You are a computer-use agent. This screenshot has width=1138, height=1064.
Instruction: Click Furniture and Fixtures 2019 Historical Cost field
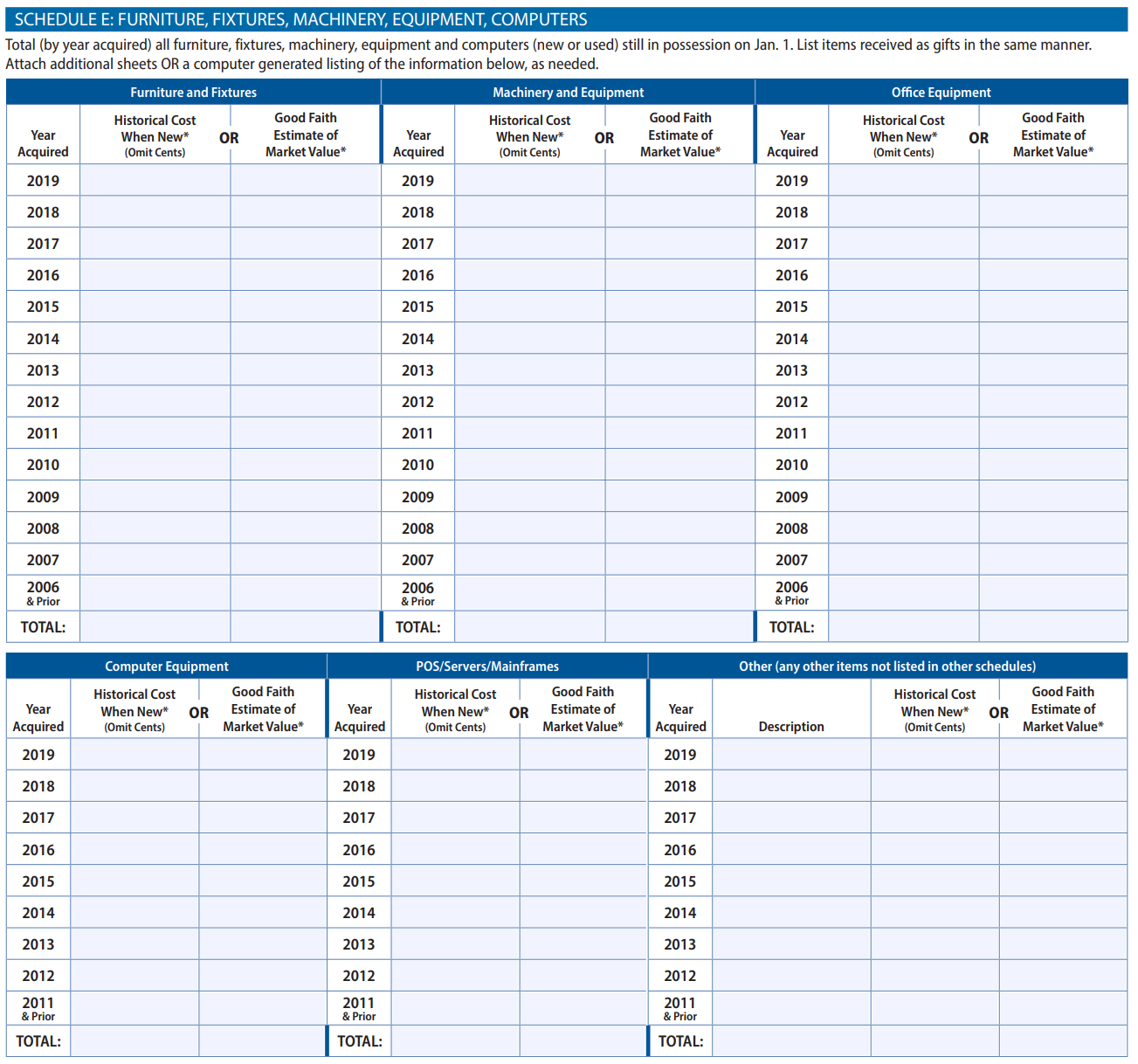click(155, 180)
